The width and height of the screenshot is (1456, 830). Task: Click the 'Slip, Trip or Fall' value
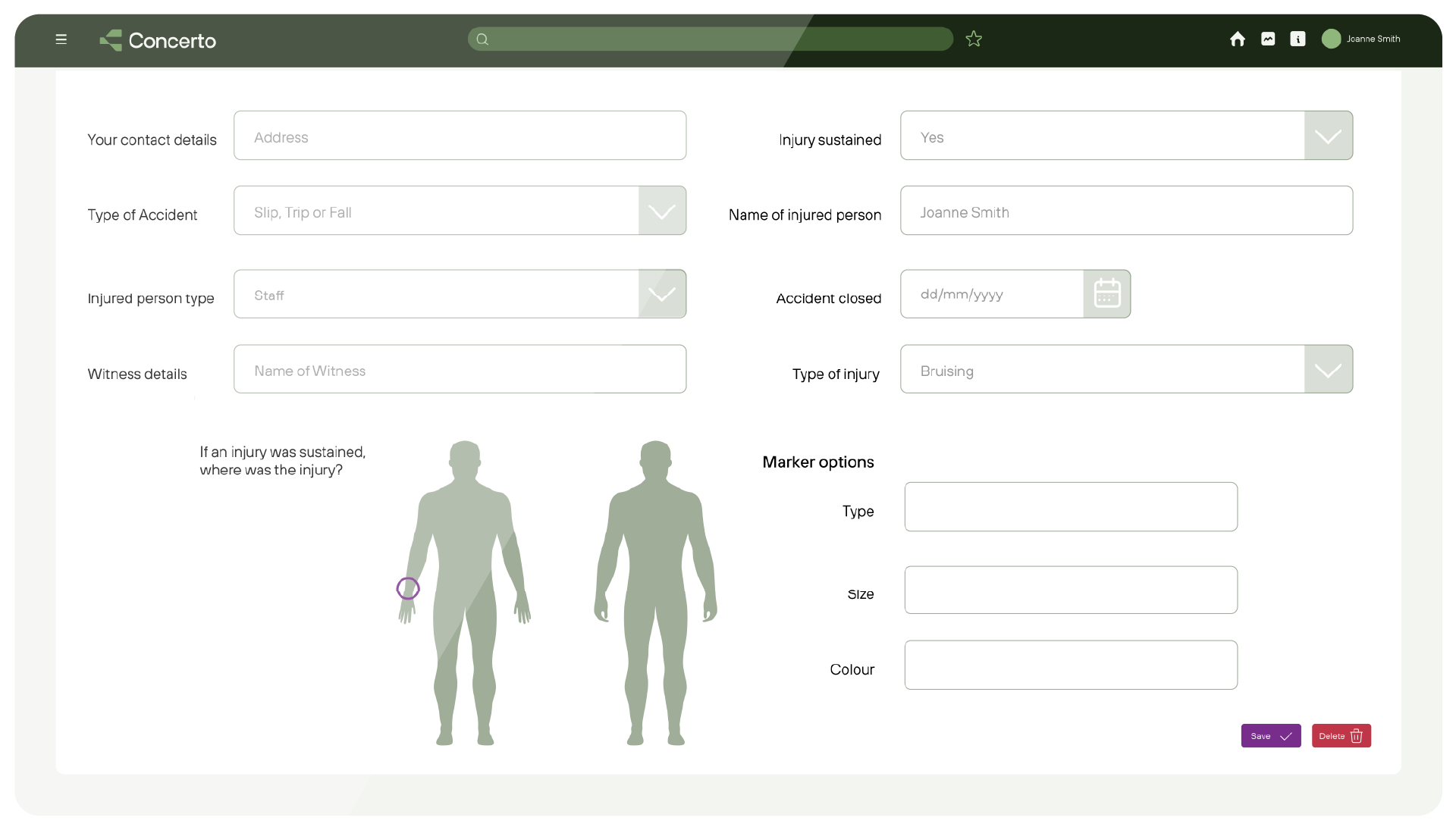click(x=303, y=213)
